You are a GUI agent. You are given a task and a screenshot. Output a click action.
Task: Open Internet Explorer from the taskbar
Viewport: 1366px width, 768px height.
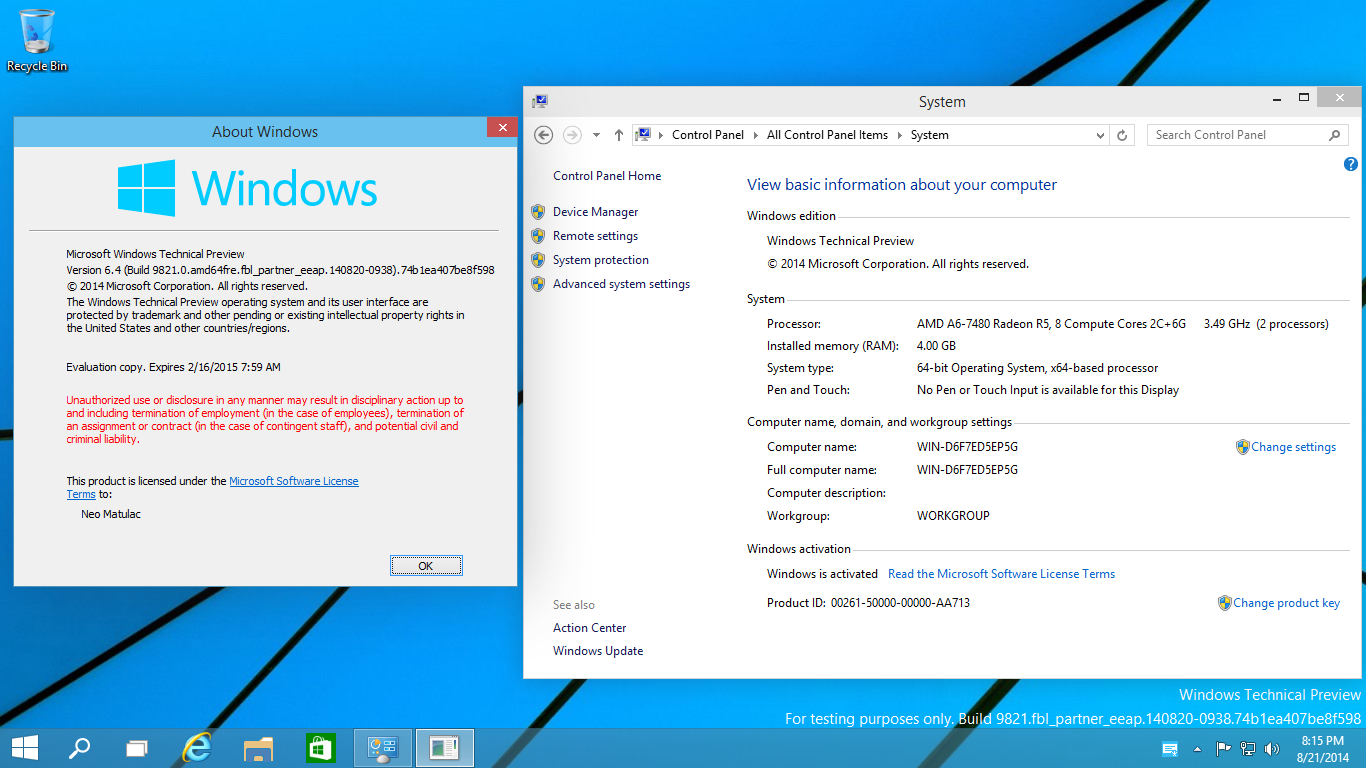click(x=196, y=747)
